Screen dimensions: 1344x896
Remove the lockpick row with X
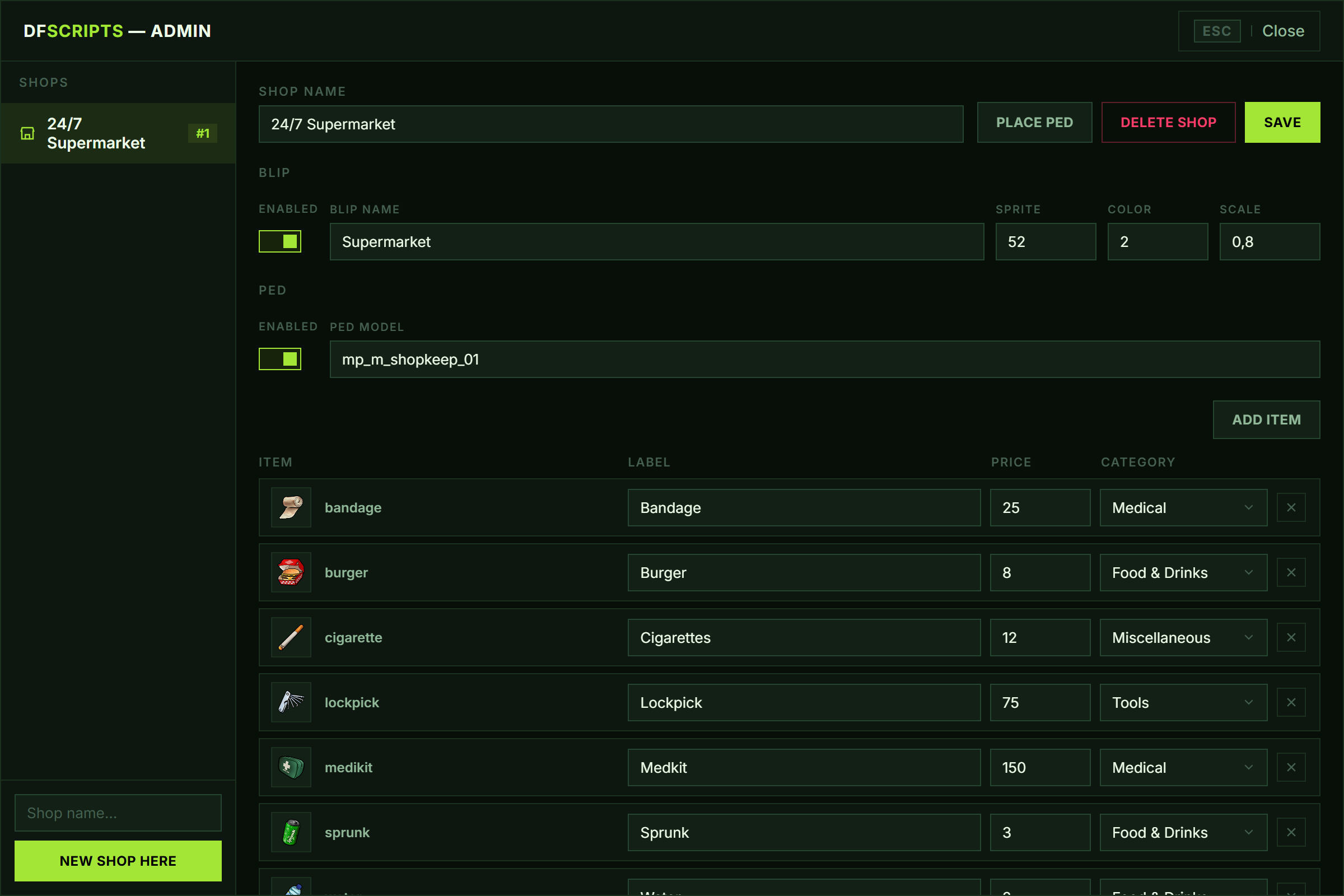point(1291,702)
